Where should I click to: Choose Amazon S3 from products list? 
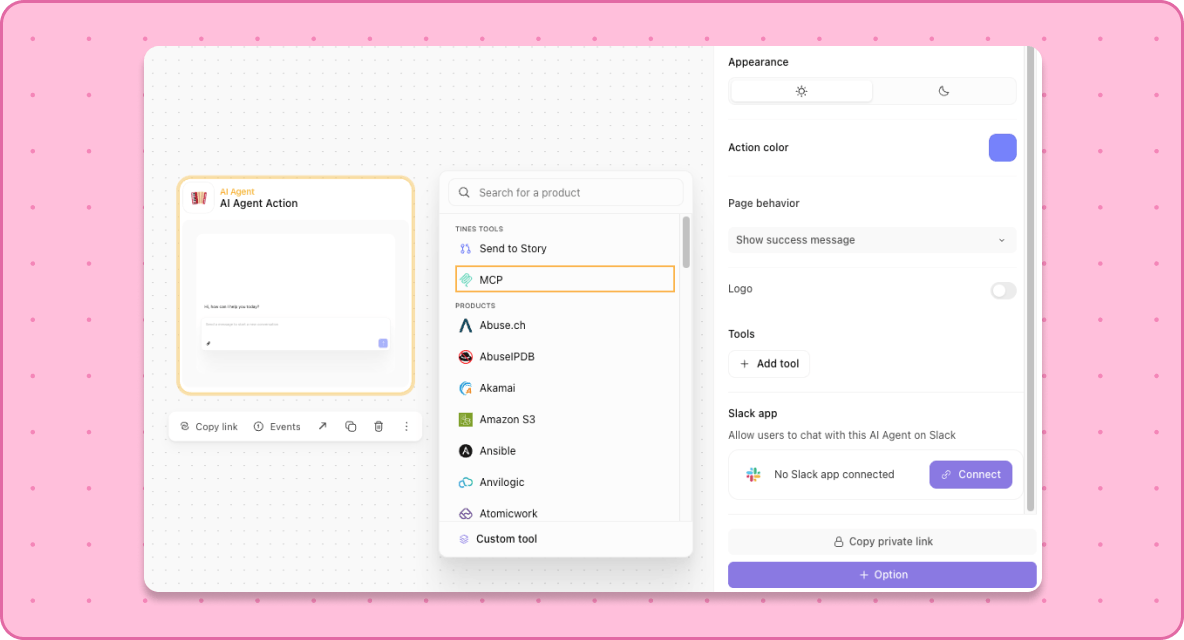click(x=565, y=420)
